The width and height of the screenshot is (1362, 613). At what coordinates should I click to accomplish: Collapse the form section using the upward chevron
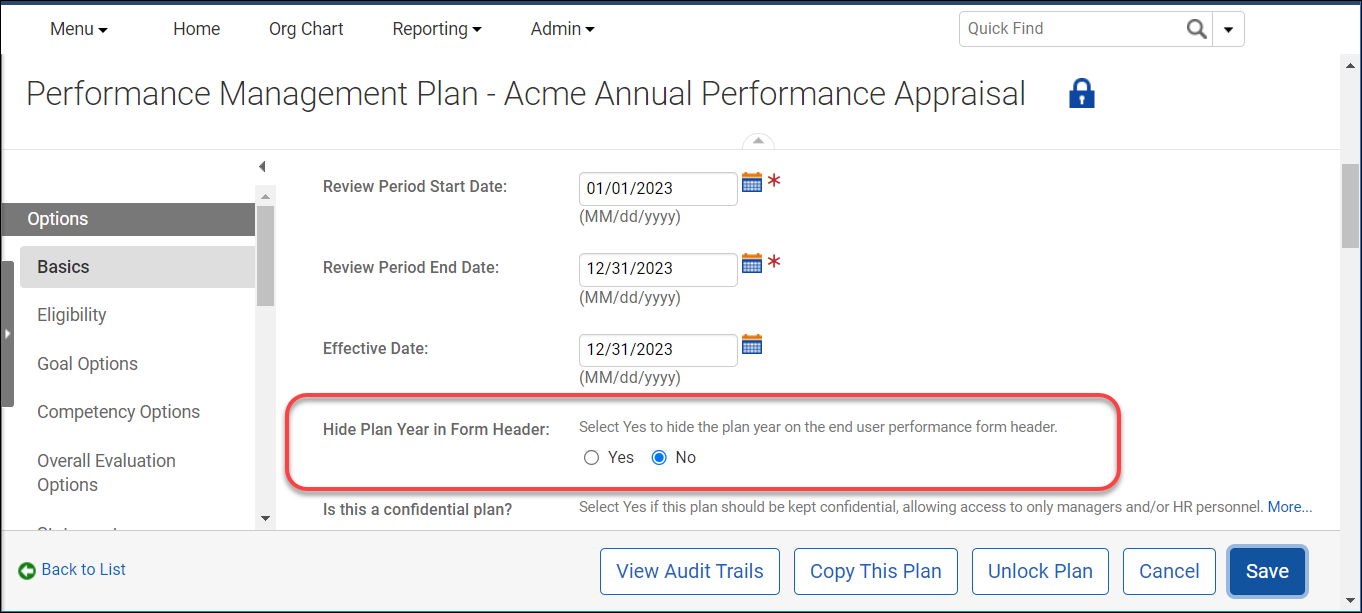point(758,142)
